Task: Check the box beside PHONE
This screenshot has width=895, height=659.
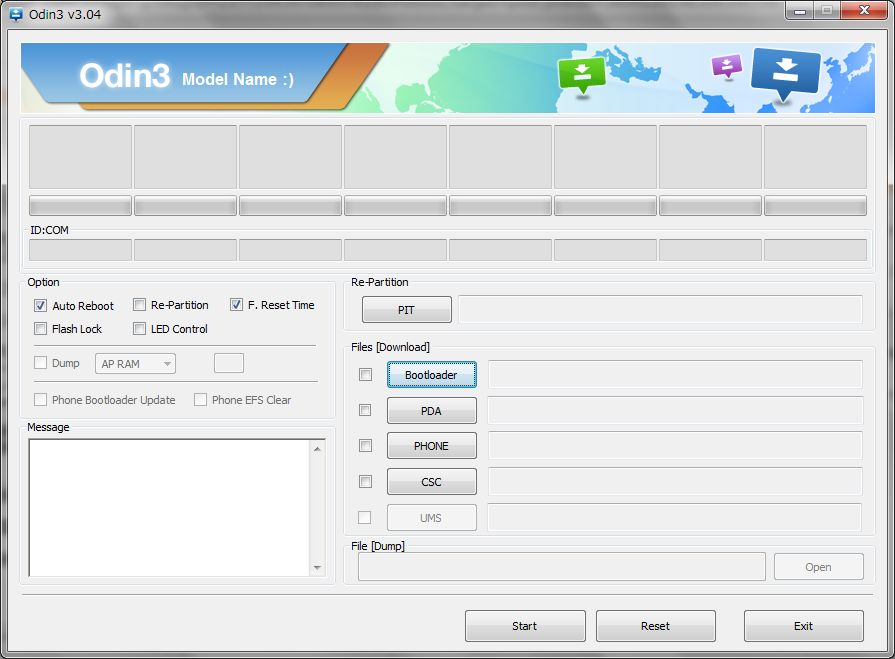Action: point(365,446)
